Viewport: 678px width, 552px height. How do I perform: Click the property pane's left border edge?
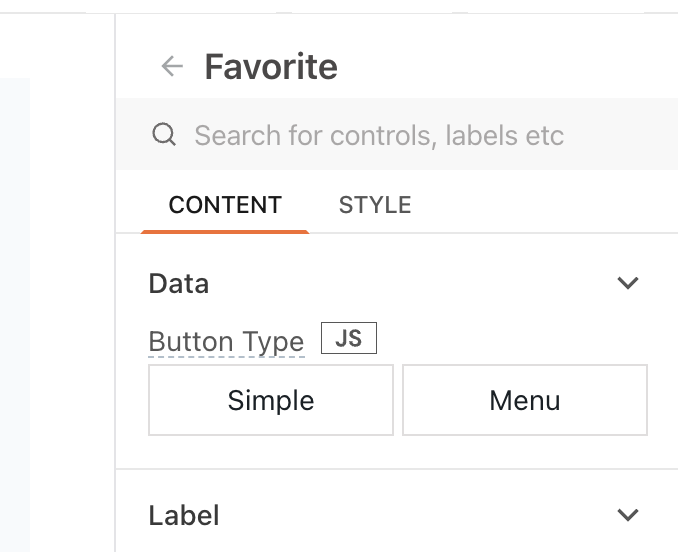(x=116, y=300)
